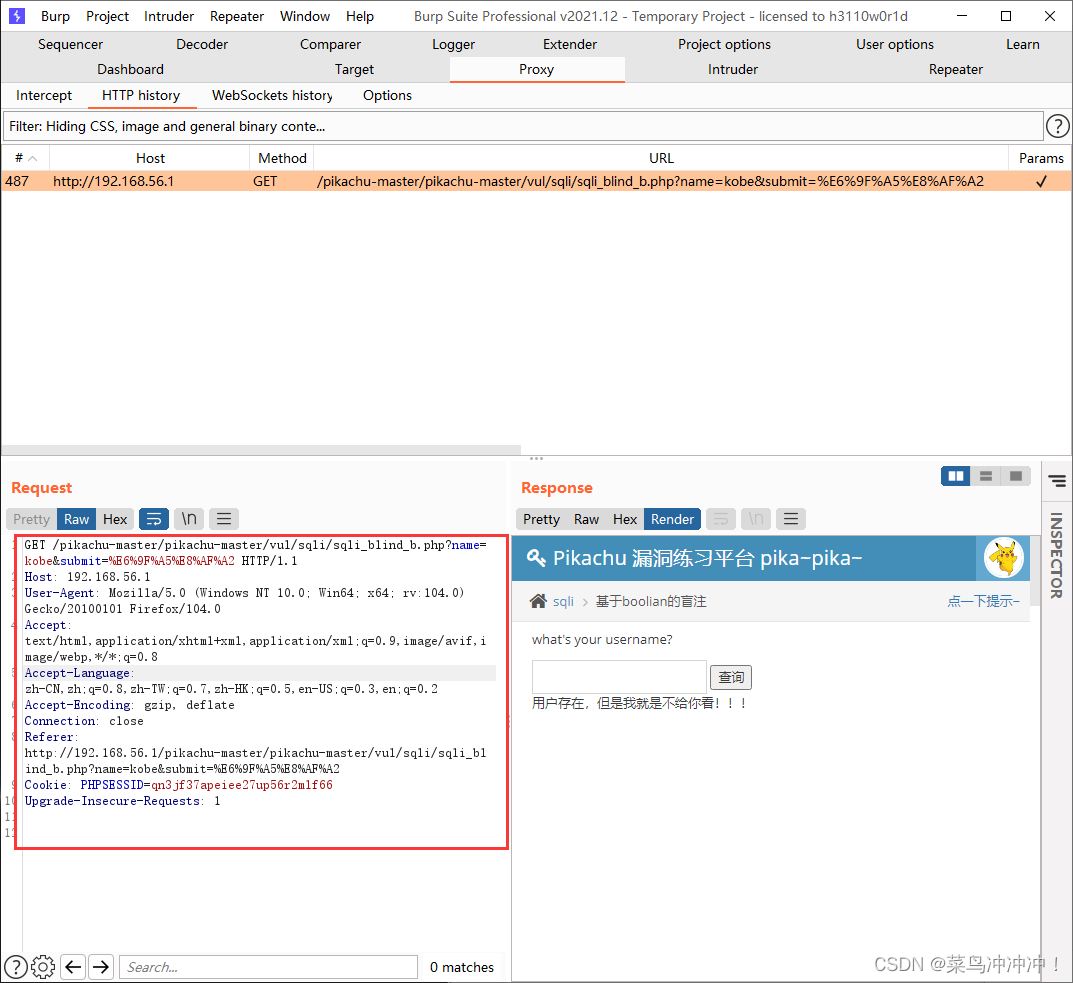Open the Repeater menu in menu bar
This screenshot has width=1073, height=983.
(237, 16)
